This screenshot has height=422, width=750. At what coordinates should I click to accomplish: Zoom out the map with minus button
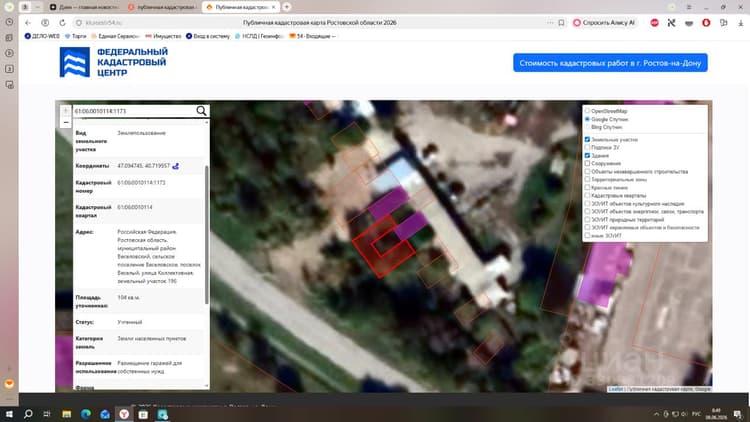pyautogui.click(x=66, y=122)
